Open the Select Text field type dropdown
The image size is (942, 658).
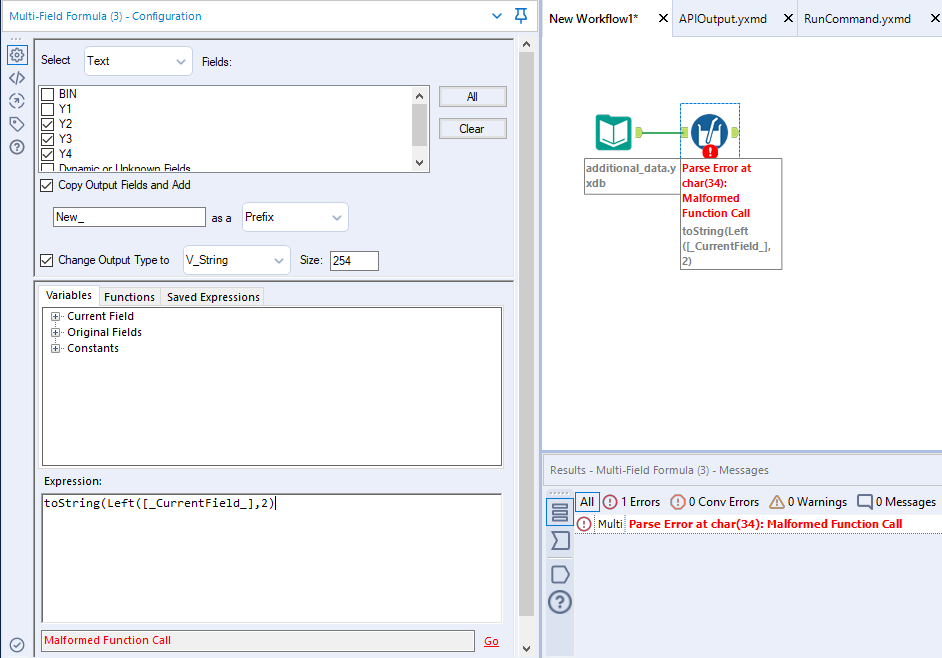point(137,60)
